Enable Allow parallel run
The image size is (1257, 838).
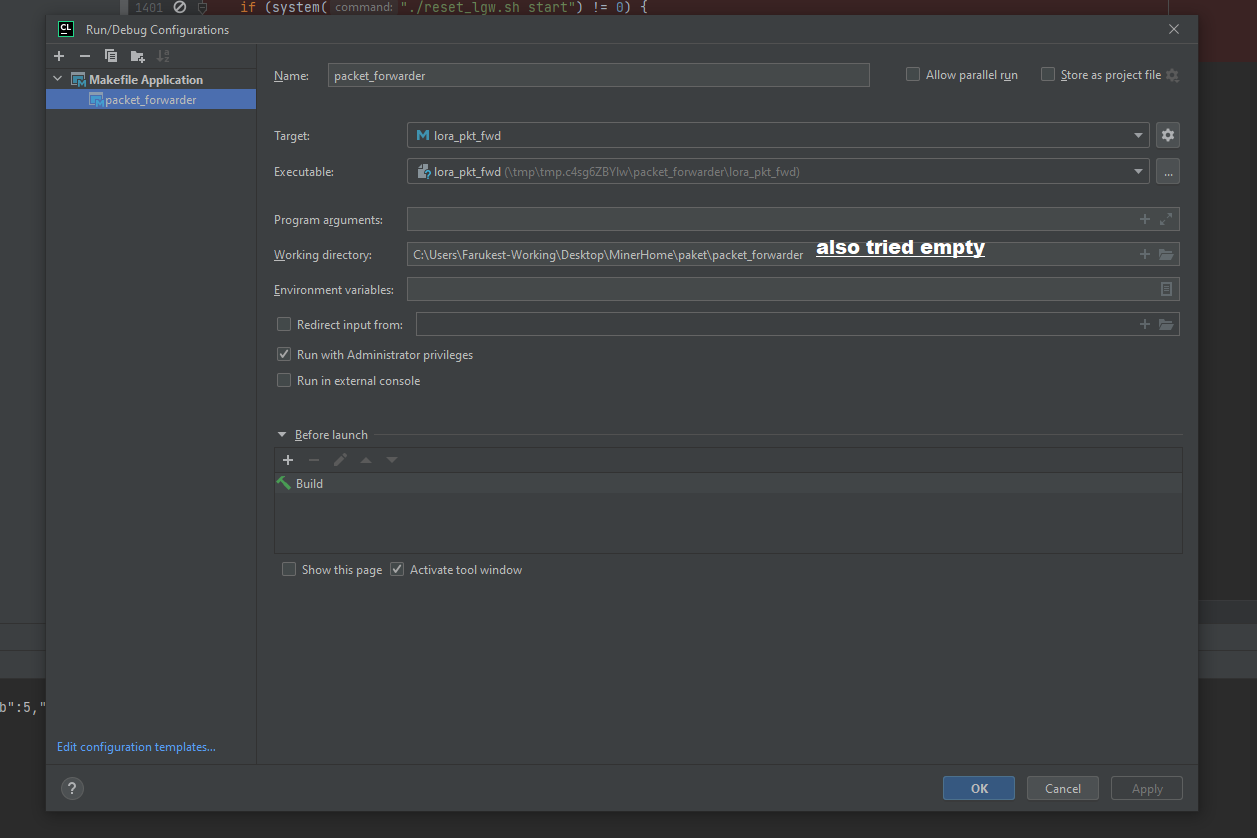(x=913, y=75)
